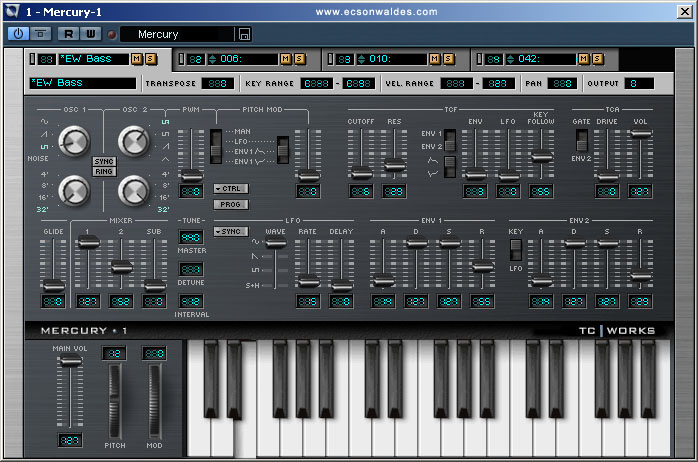Image resolution: width=698 pixels, height=462 pixels.
Task: Click the MASTER tune value display
Action: [191, 237]
